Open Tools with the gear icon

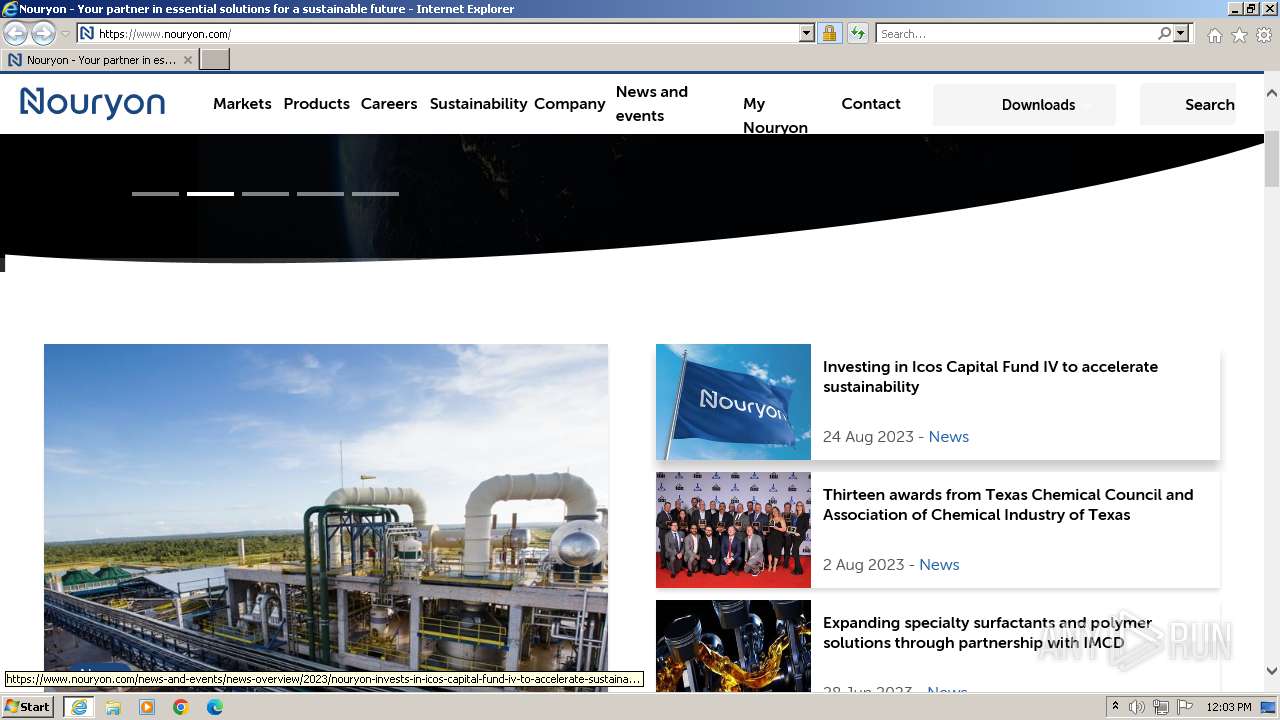(1264, 35)
